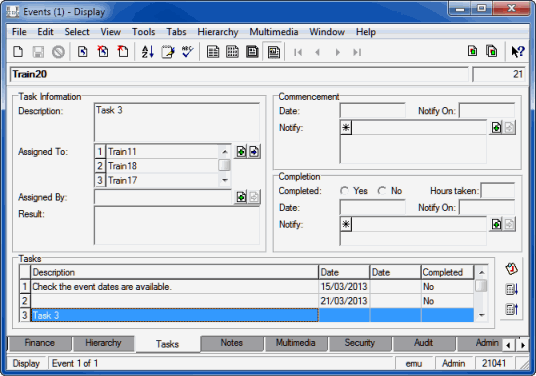The image size is (536, 376).
Task: Select Train18 in Assigned To list
Action: click(162, 166)
